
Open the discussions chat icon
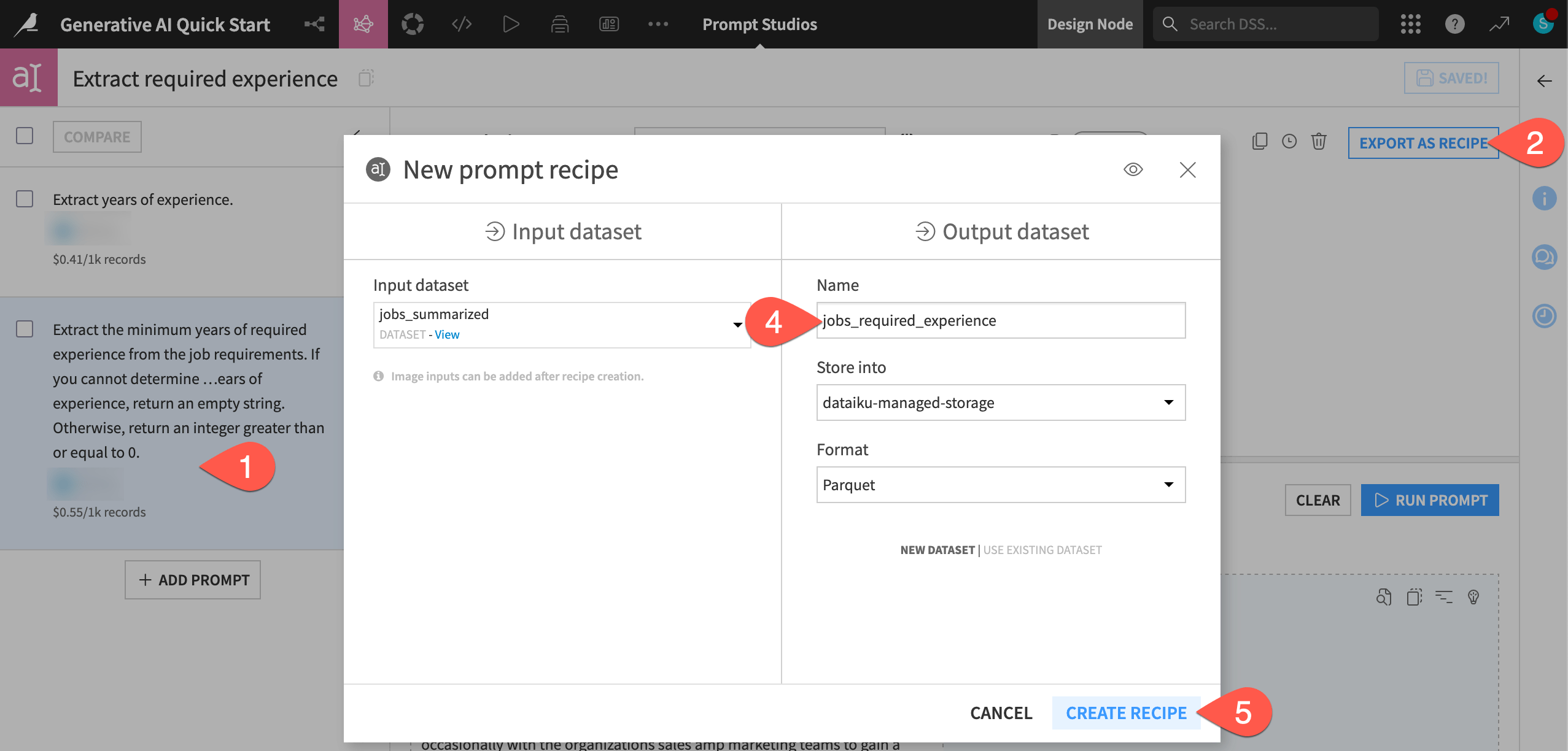1545,257
